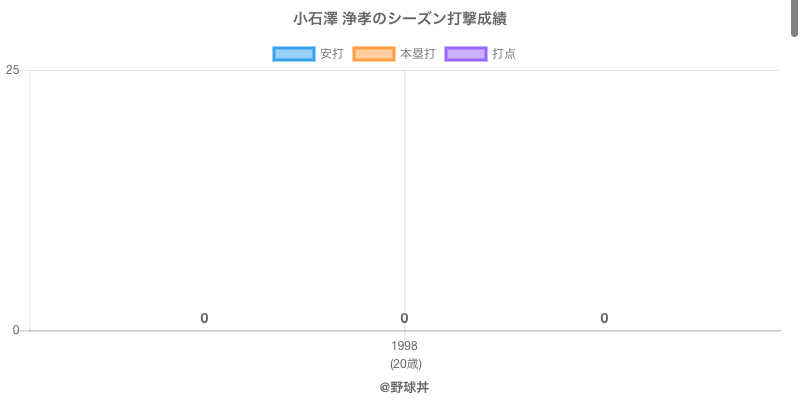Image resolution: width=800 pixels, height=400 pixels.
Task: Select the 1998 x-axis label
Action: [405, 346]
